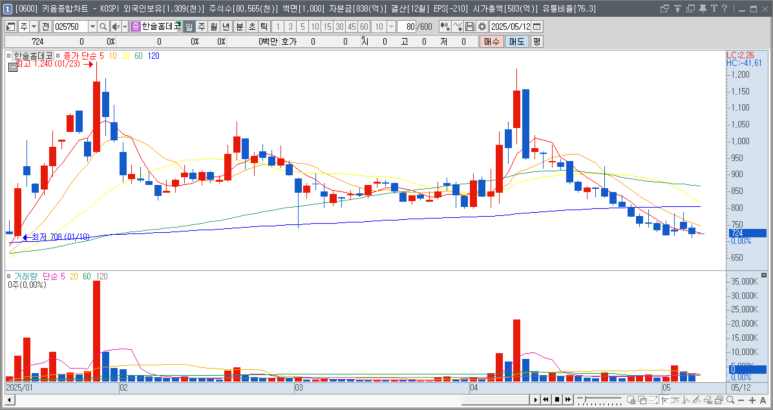Select the 45 interval button
Screen dimensions: 773x410
click(x=351, y=27)
